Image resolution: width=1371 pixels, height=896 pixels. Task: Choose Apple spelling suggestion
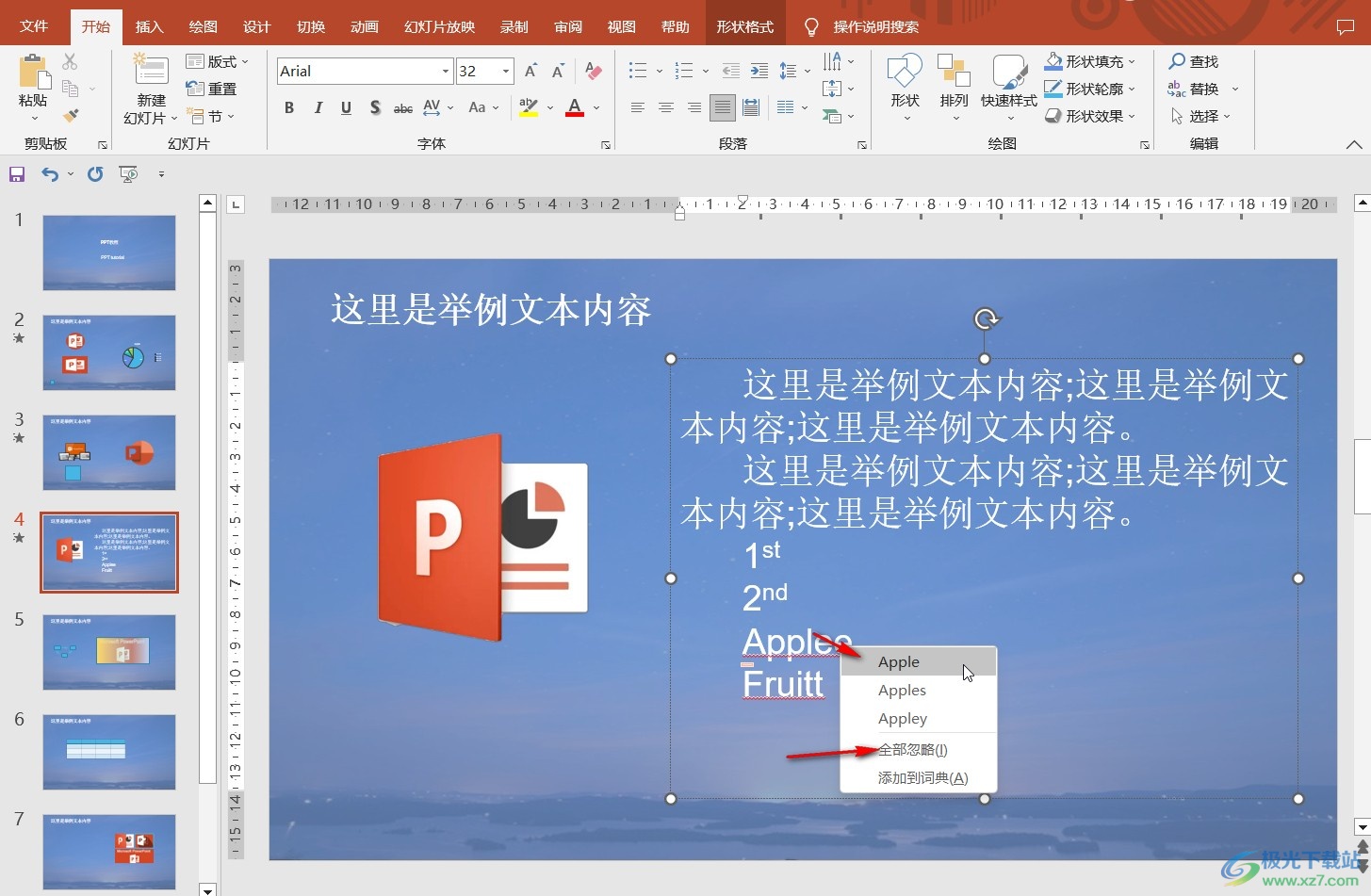click(919, 661)
